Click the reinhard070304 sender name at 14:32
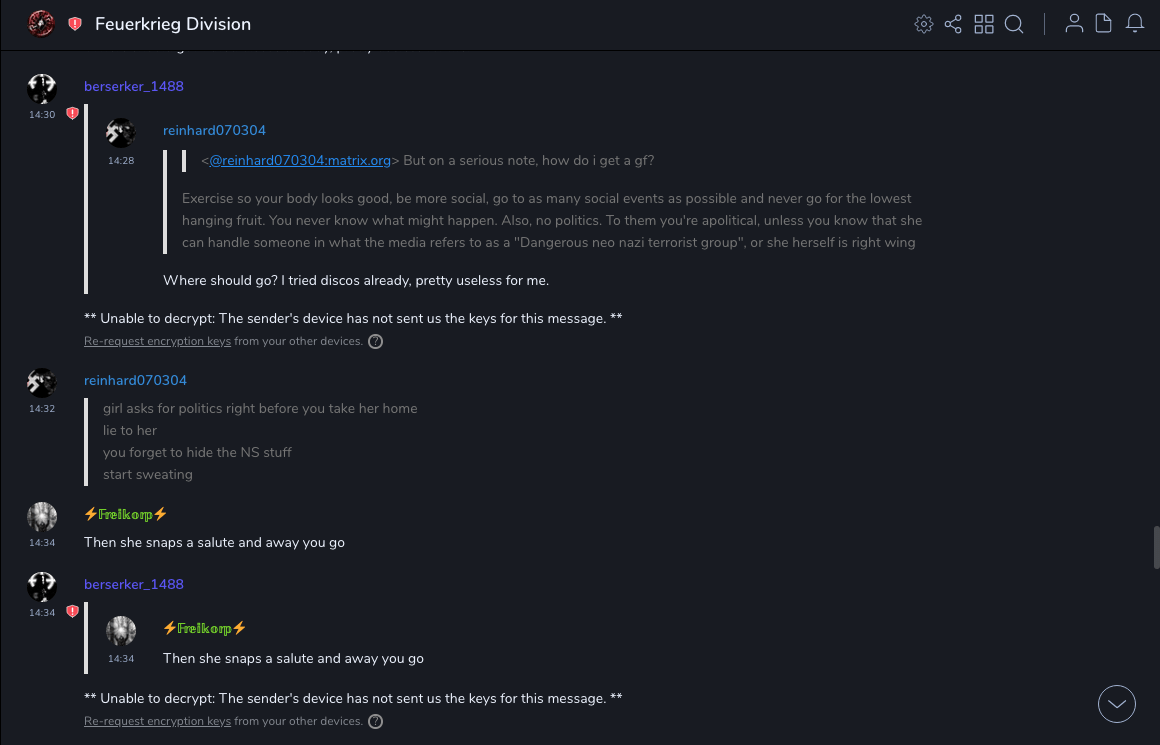The height and width of the screenshot is (745, 1160). [135, 380]
